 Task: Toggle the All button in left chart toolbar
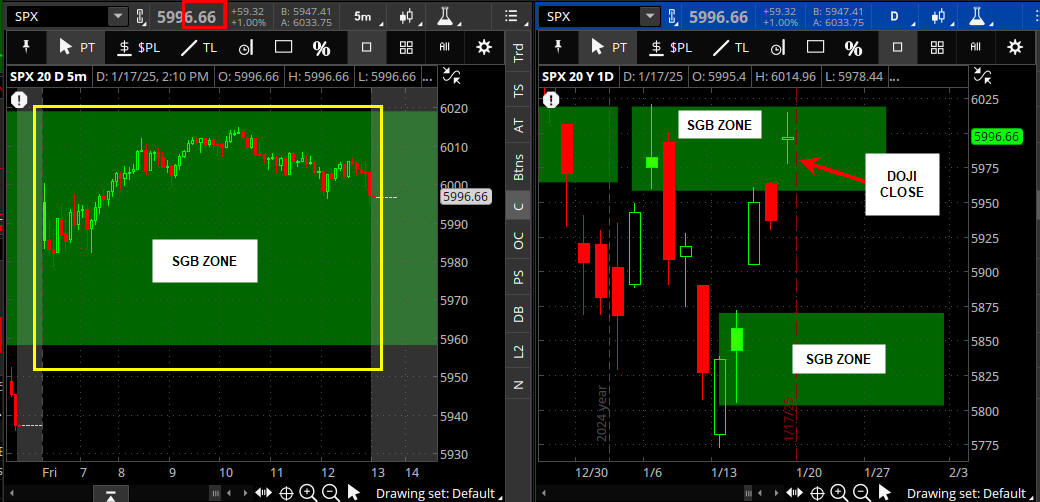[x=445, y=47]
